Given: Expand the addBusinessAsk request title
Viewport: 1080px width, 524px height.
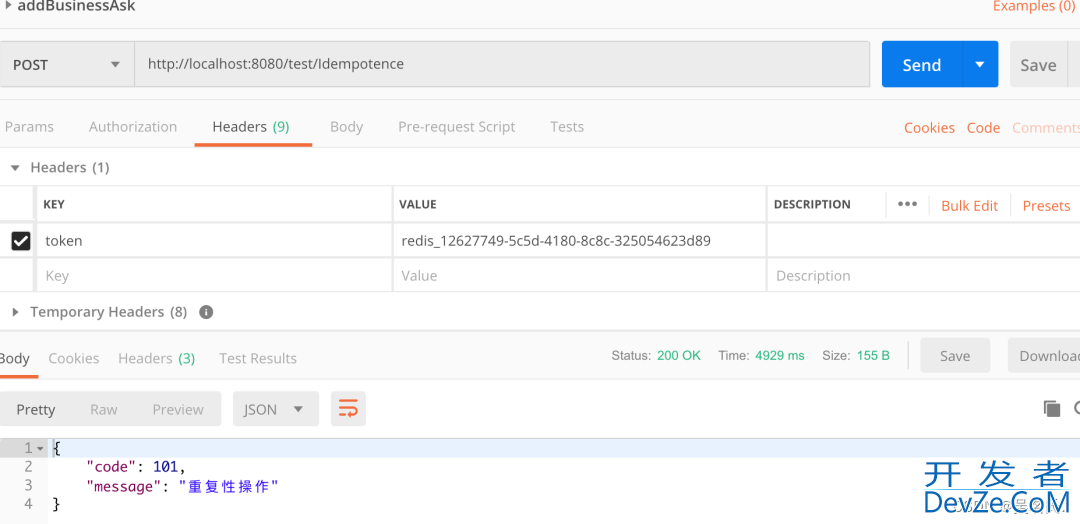Looking at the screenshot, I should pos(7,6).
